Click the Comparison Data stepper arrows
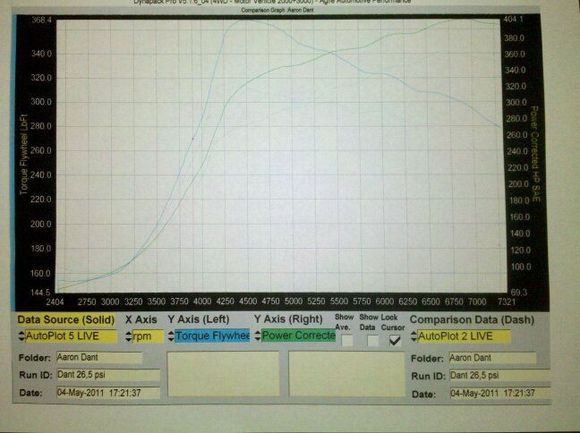Viewport: 580px width, 433px height. [x=414, y=336]
